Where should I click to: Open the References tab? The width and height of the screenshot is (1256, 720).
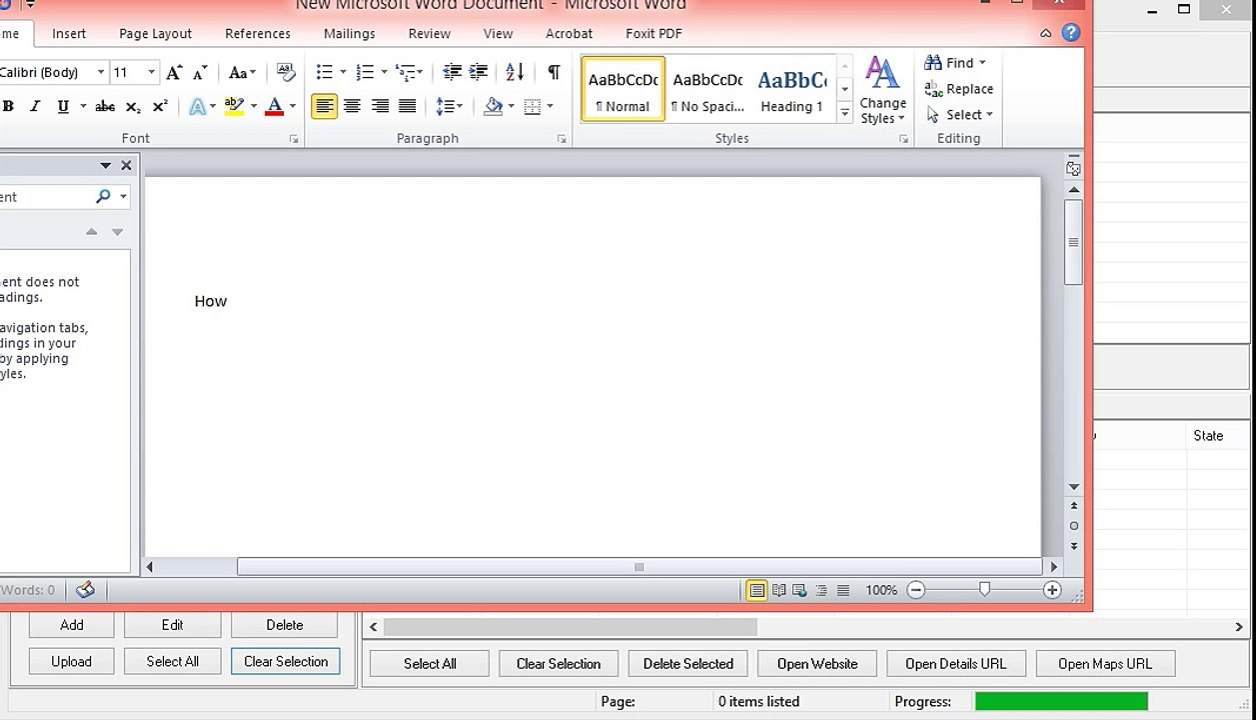click(257, 33)
